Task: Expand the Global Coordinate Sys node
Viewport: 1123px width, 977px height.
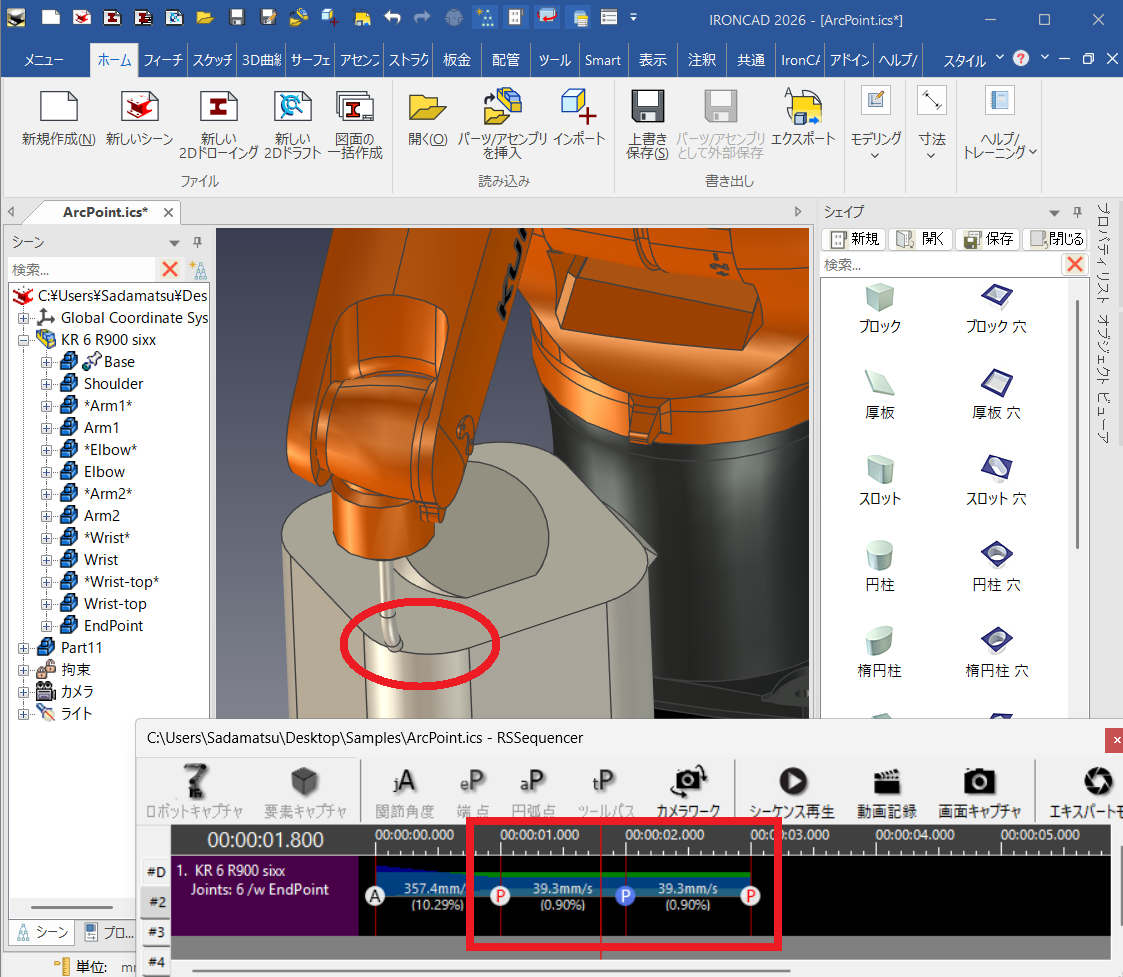Action: tap(24, 318)
